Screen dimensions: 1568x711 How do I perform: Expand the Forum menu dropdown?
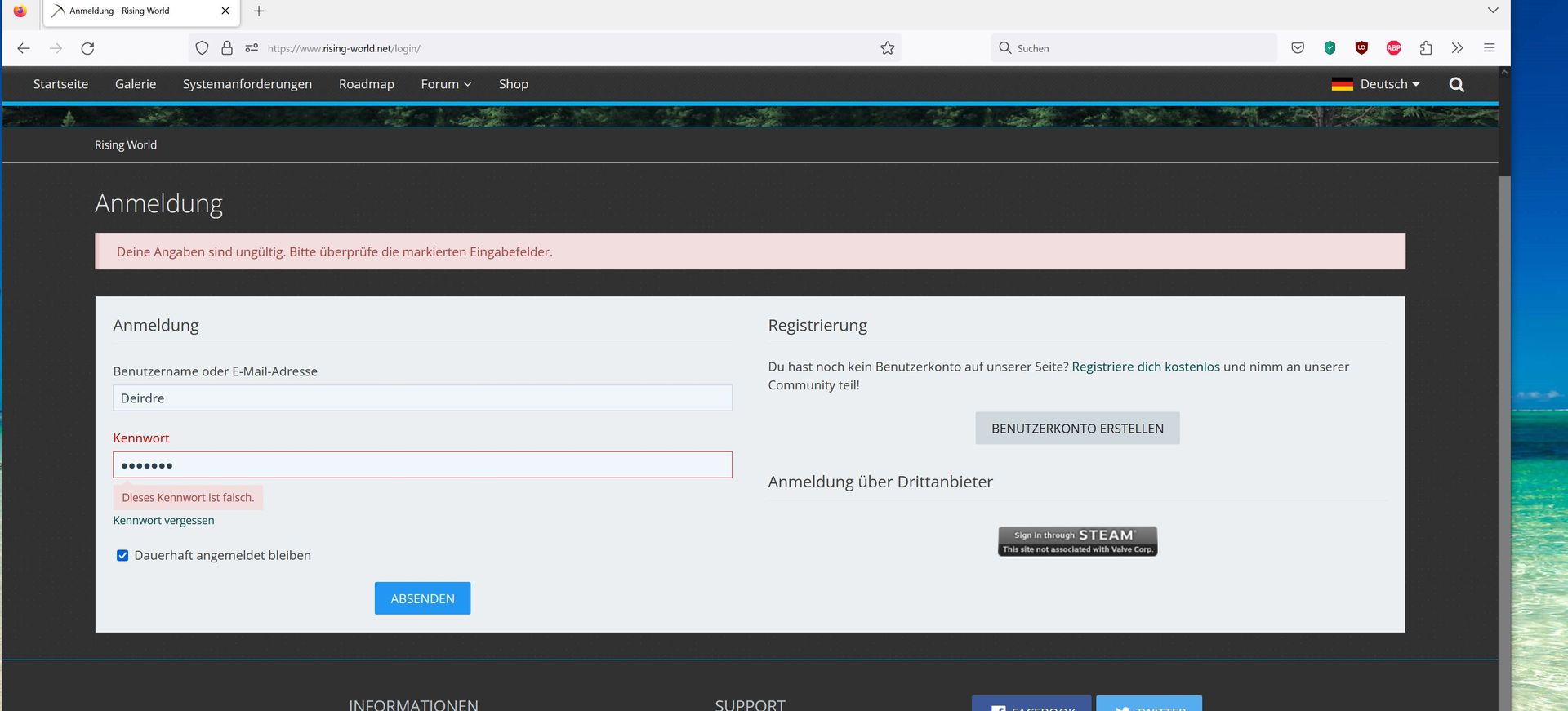[446, 84]
